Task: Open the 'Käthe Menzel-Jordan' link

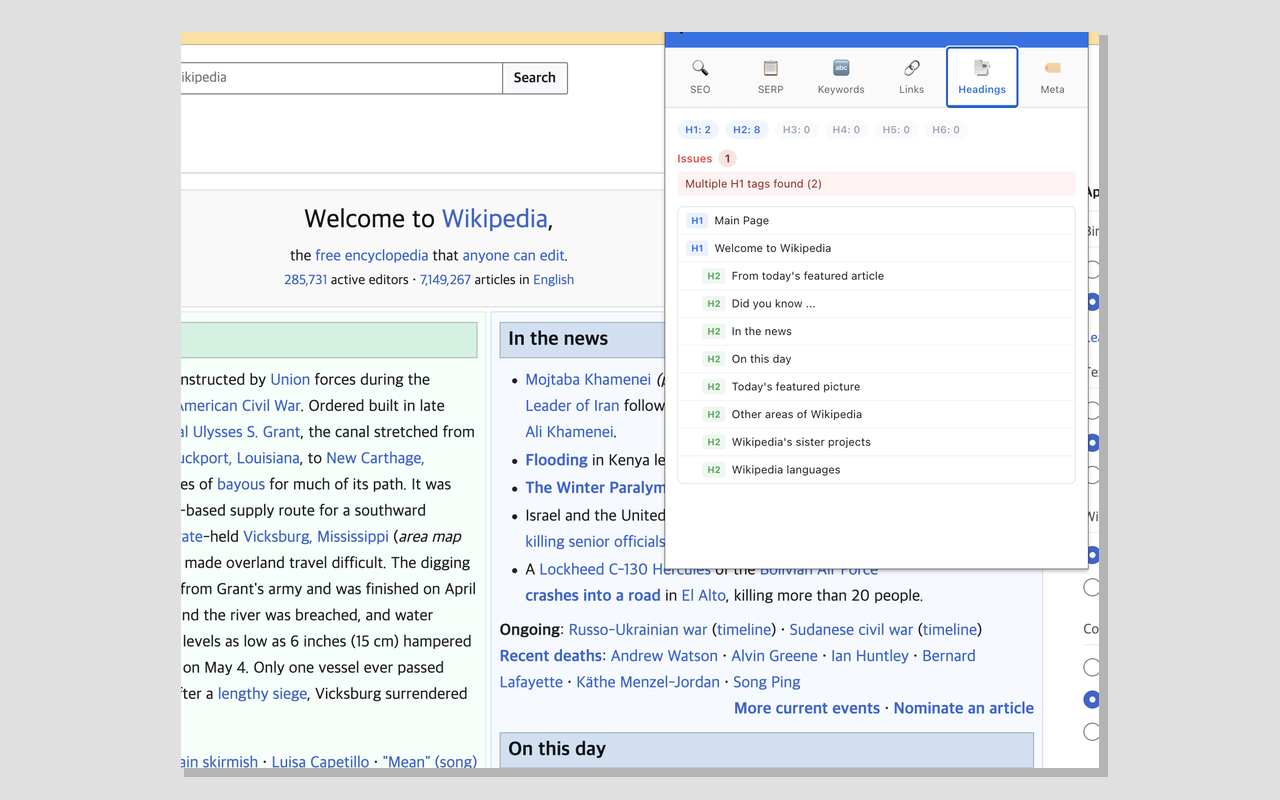Action: 648,682
